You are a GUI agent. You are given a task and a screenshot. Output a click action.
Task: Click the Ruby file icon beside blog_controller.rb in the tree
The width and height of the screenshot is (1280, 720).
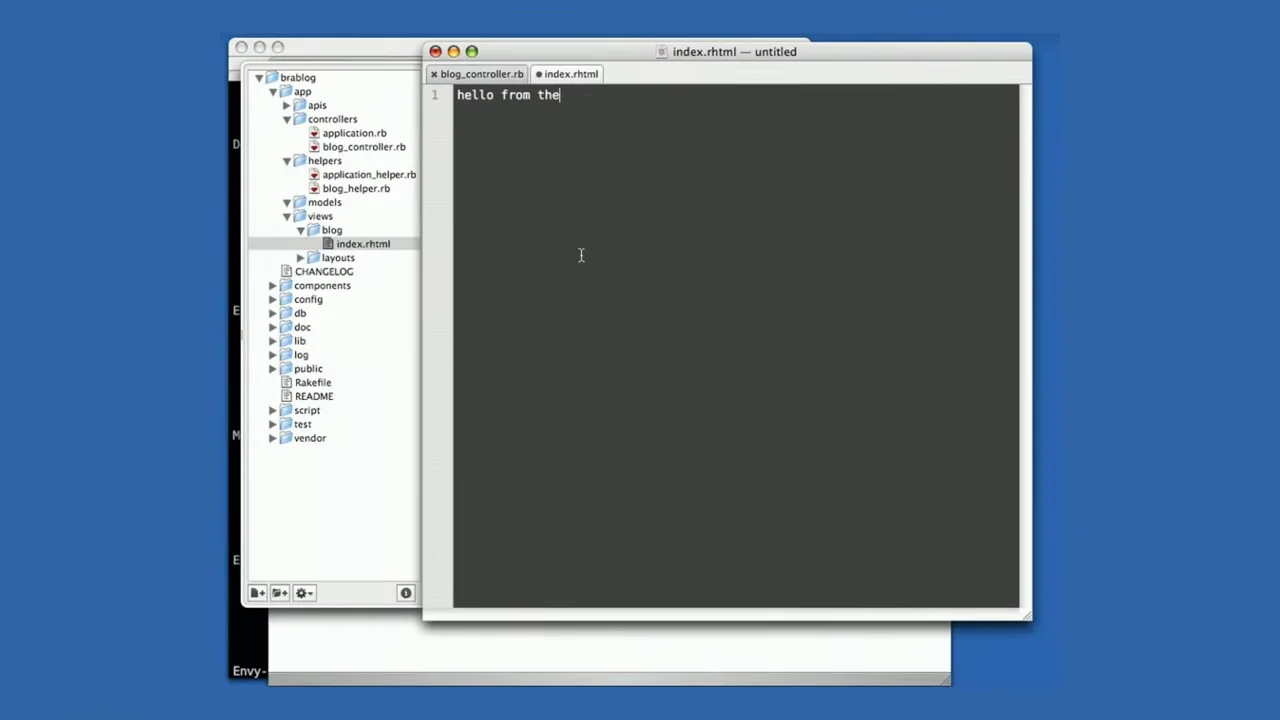point(314,147)
